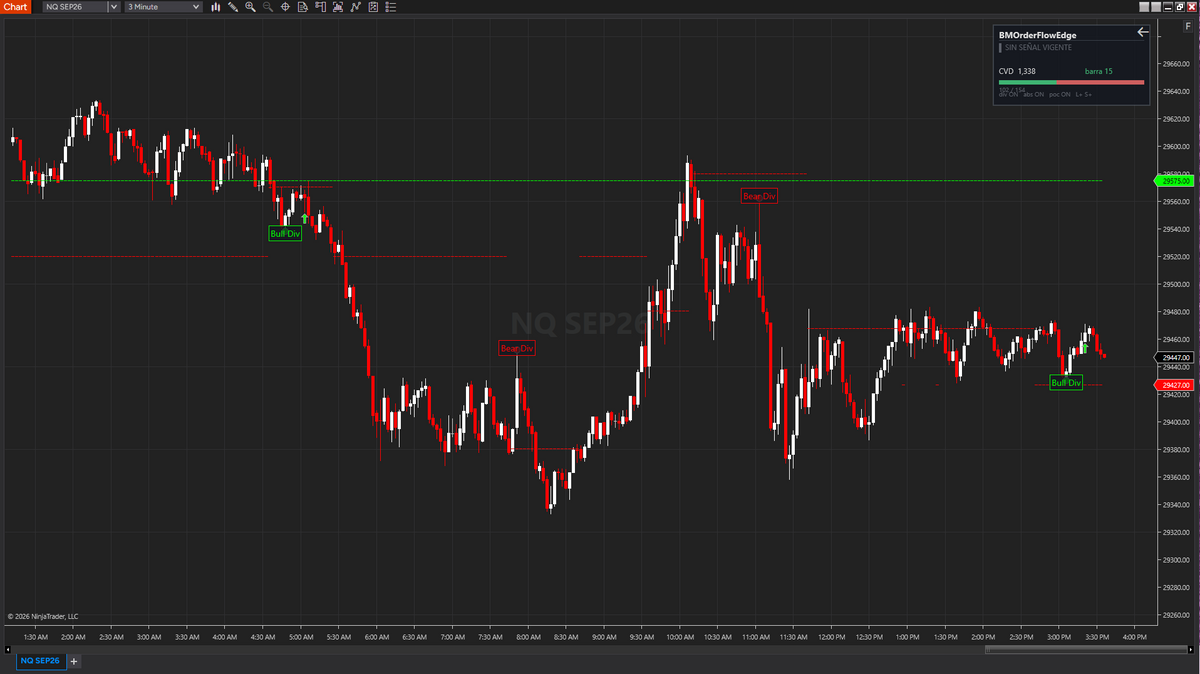The image size is (1200, 674).
Task: Click the 29260.00 price axis label
Action: 1176,614
